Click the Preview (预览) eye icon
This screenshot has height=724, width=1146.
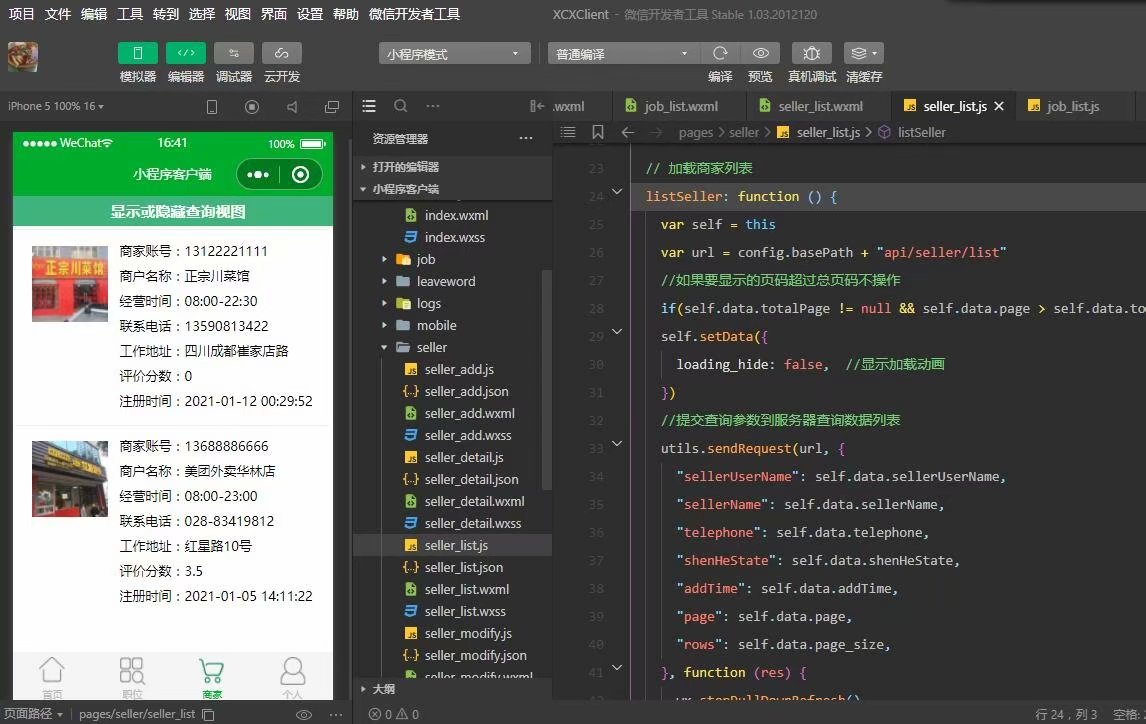pyautogui.click(x=760, y=53)
